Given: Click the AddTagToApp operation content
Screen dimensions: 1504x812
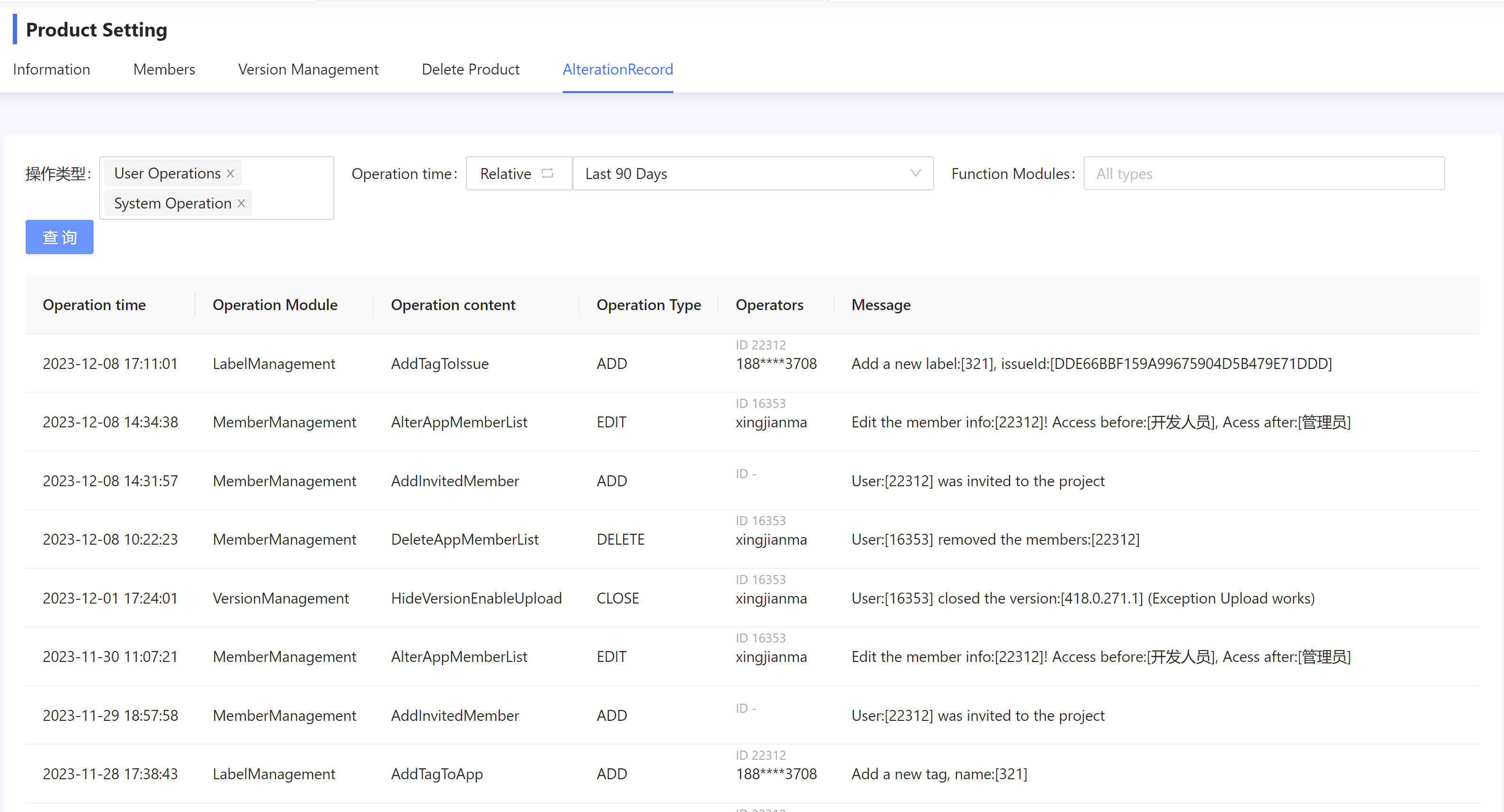Looking at the screenshot, I should tap(437, 774).
